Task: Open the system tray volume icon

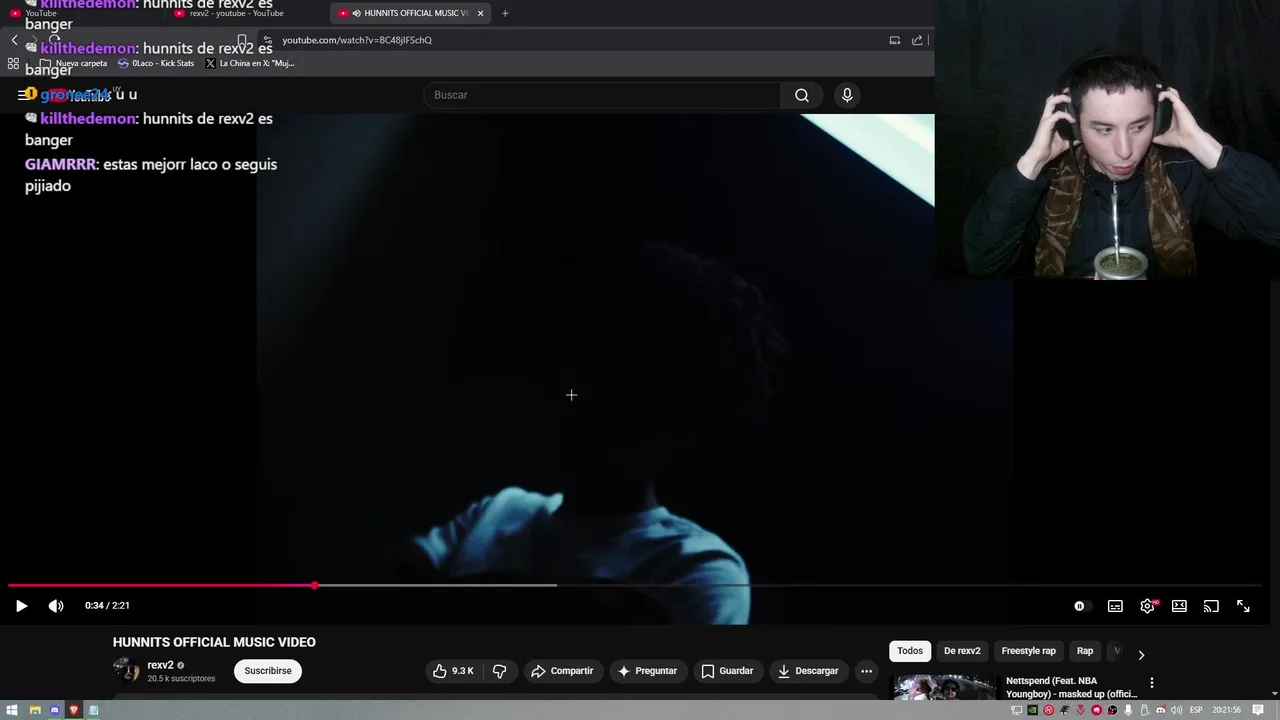Action: pos(1177,710)
